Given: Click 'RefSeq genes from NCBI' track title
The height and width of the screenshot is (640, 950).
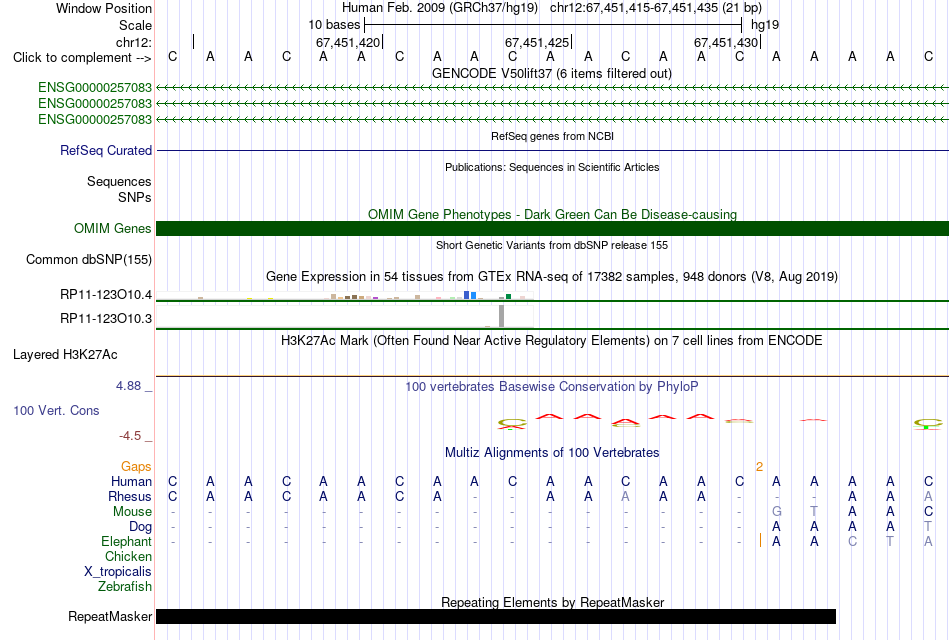Looking at the screenshot, I should [552, 136].
